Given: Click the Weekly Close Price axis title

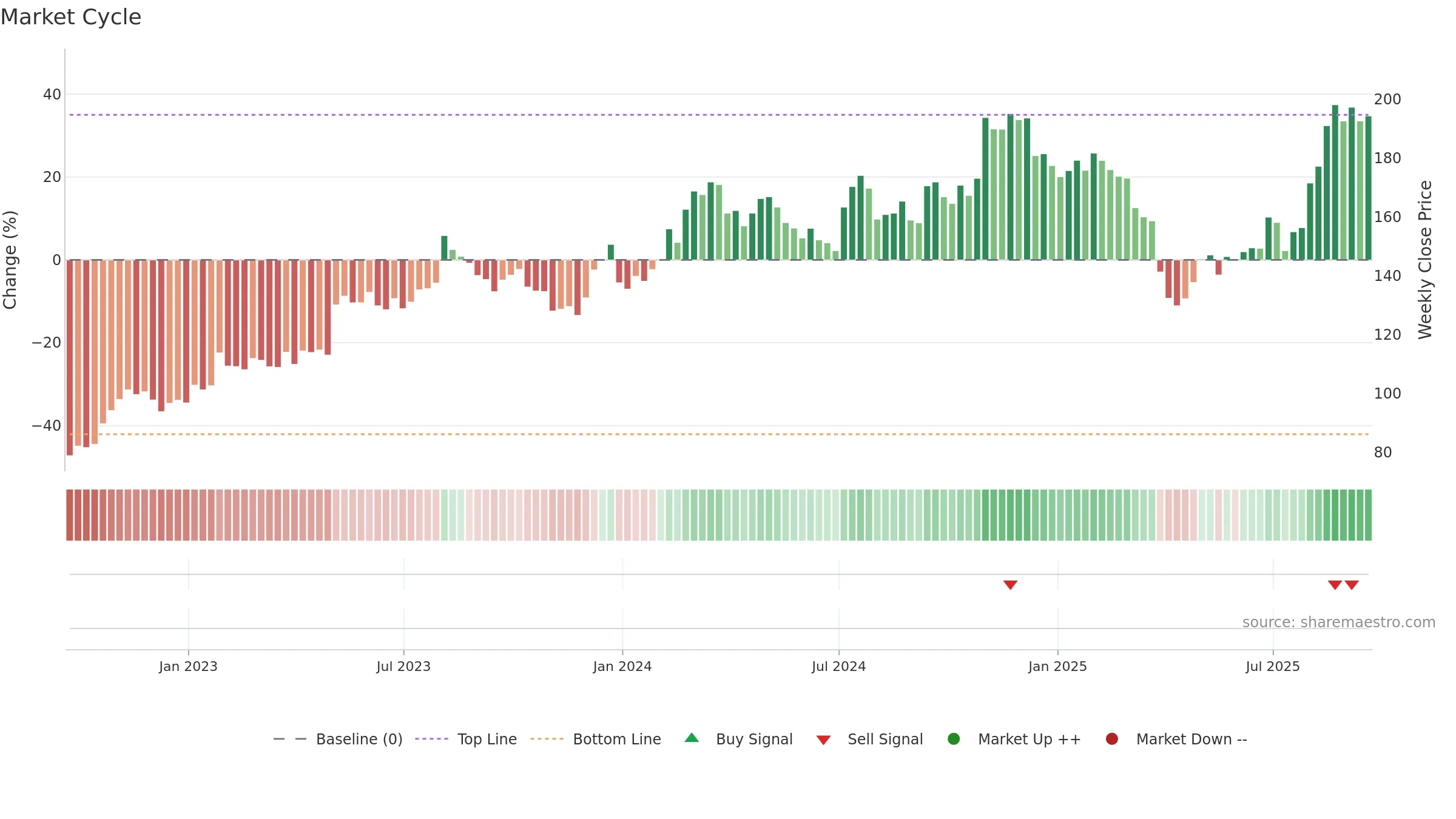Looking at the screenshot, I should coord(1425,260).
